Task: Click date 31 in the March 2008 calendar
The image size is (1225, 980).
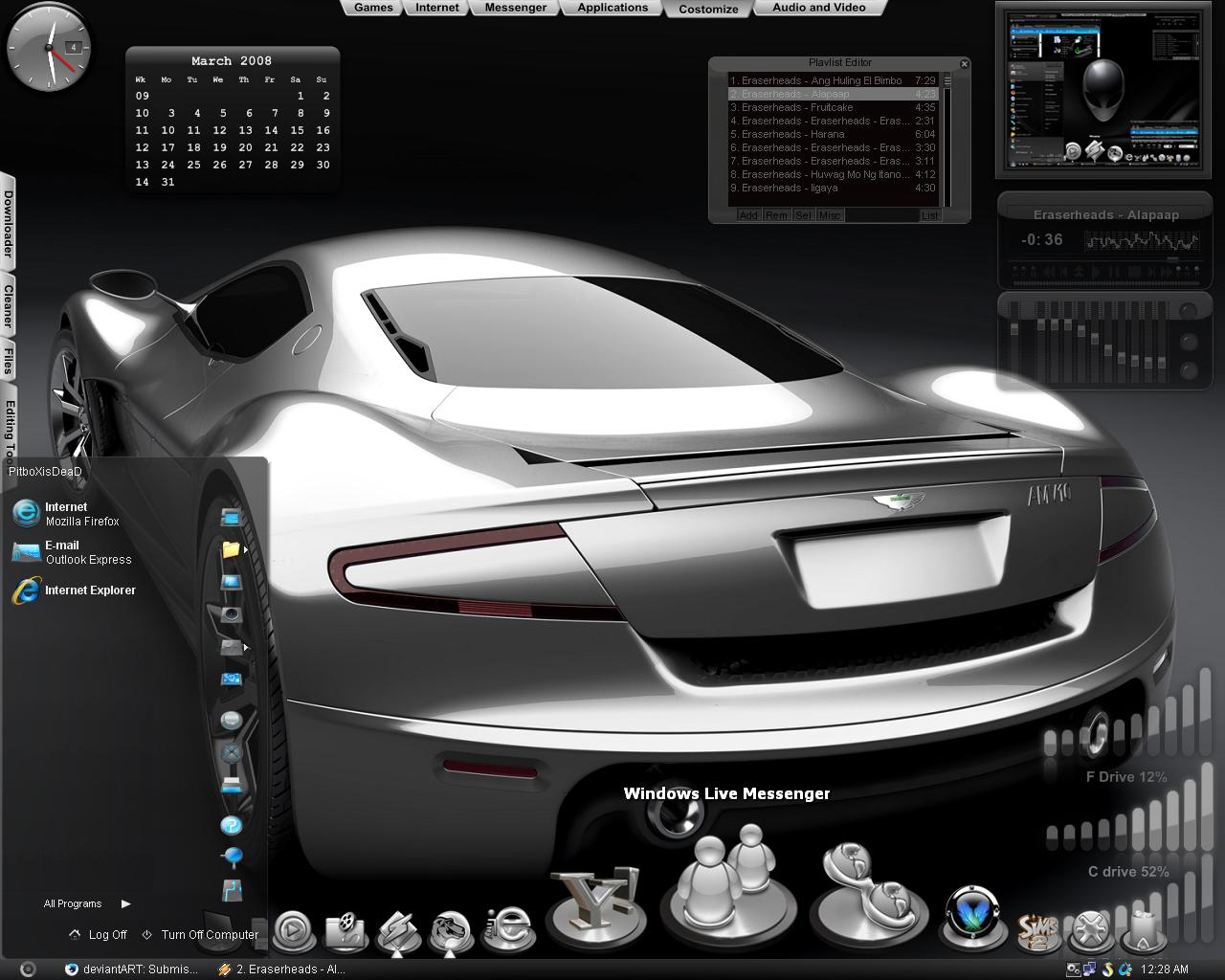Action: click(167, 182)
